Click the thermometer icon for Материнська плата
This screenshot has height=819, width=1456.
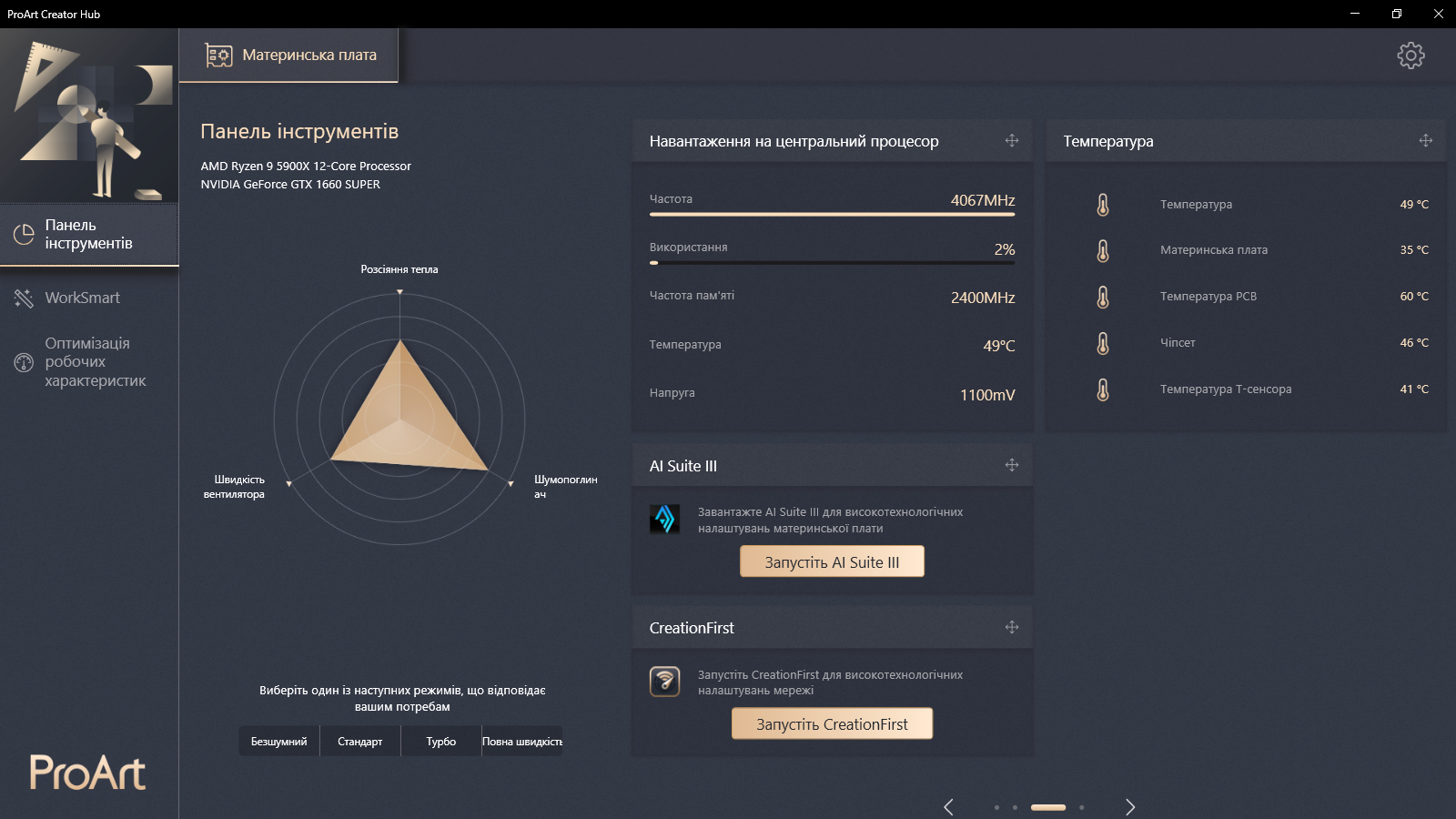[1103, 250]
